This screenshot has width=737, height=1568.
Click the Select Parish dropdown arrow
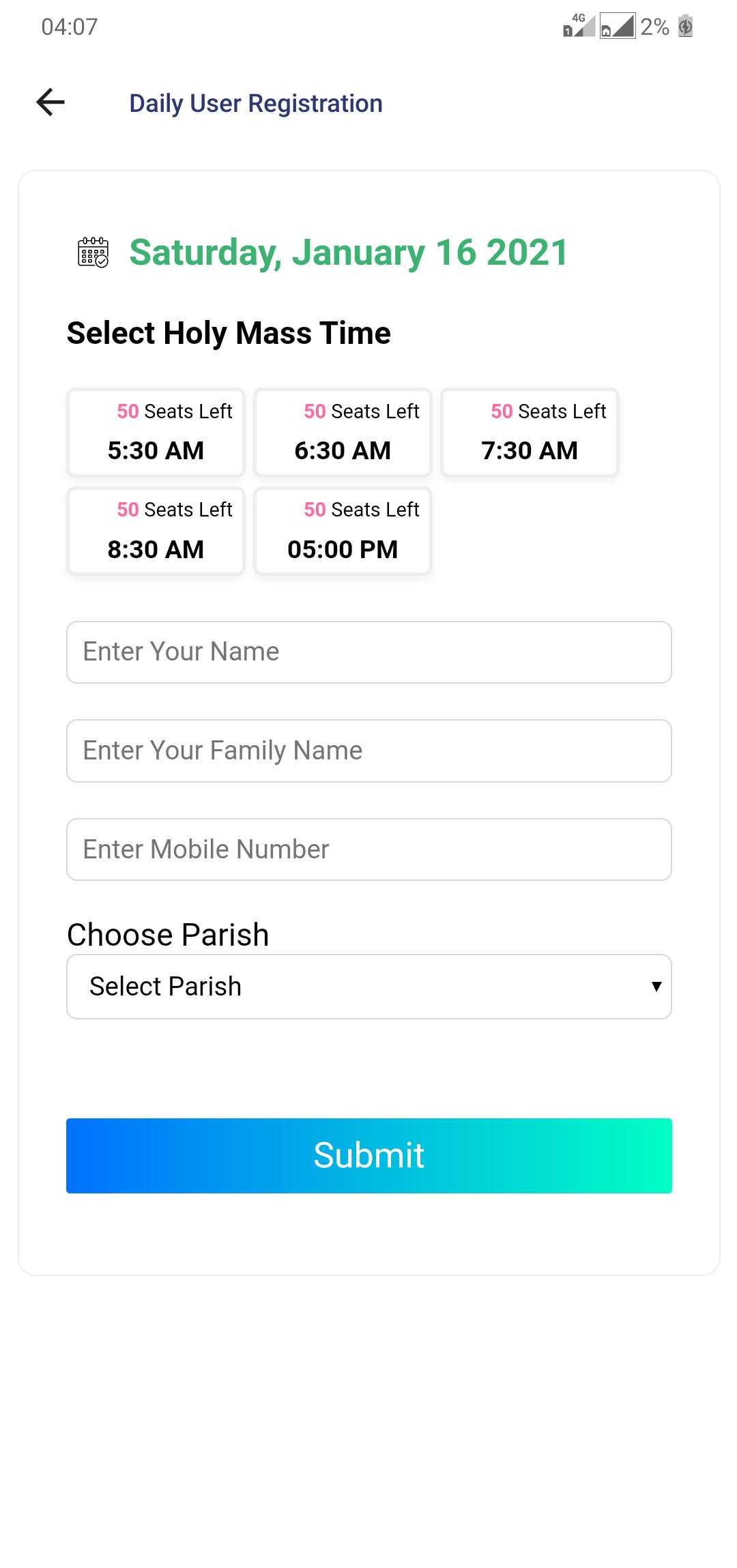pos(656,987)
